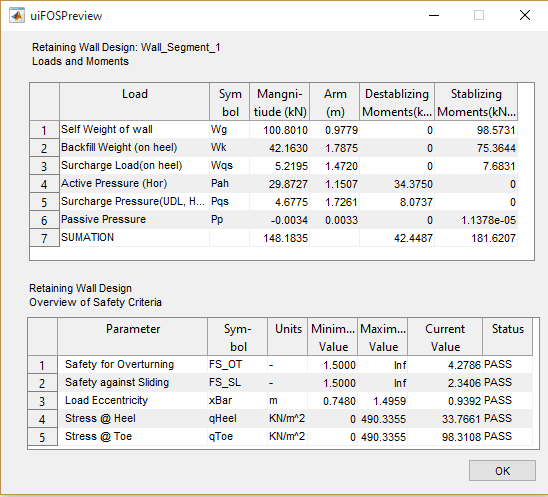Click the Maximum Value column header
This screenshot has width=548, height=497.
point(383,337)
